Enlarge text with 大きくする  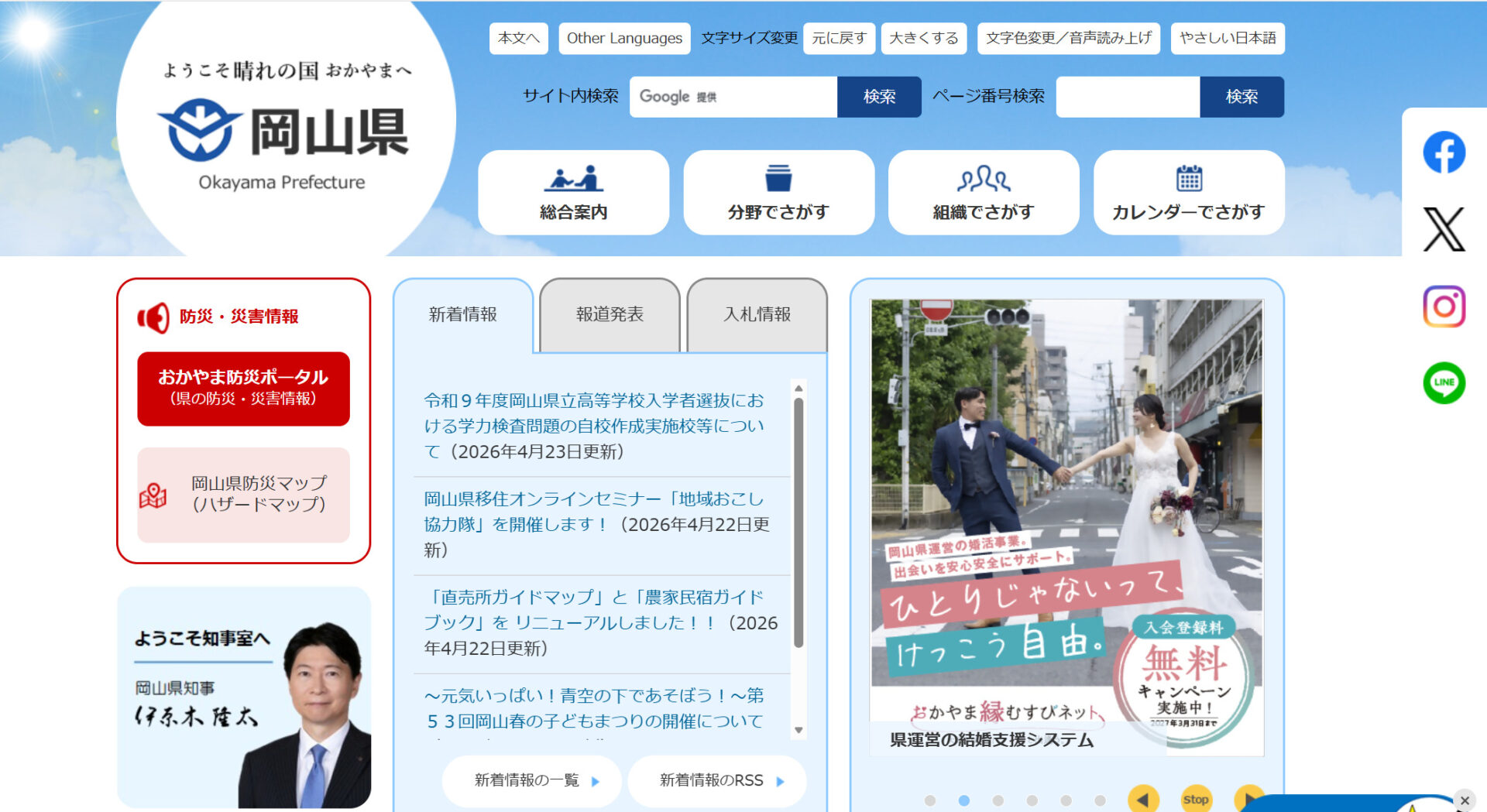coord(924,38)
